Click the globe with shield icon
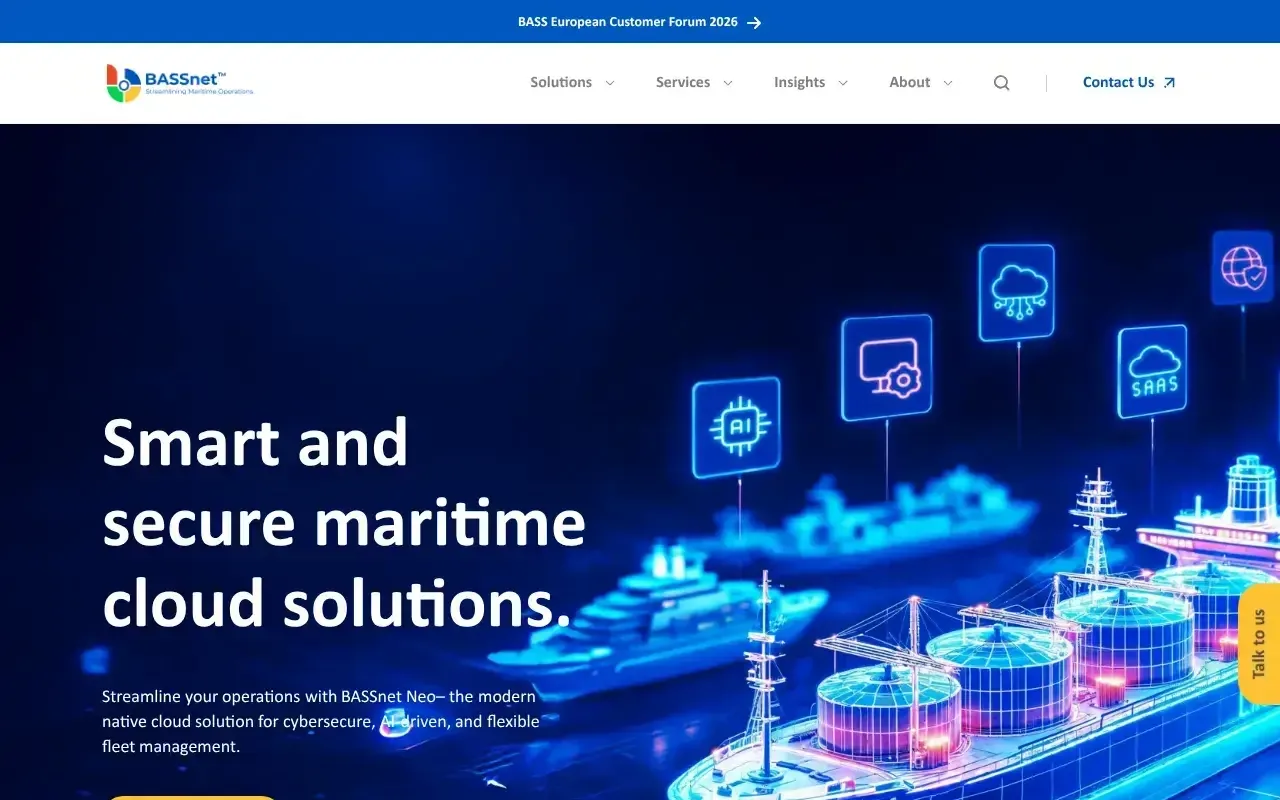Viewport: 1280px width, 800px height. pos(1242,268)
